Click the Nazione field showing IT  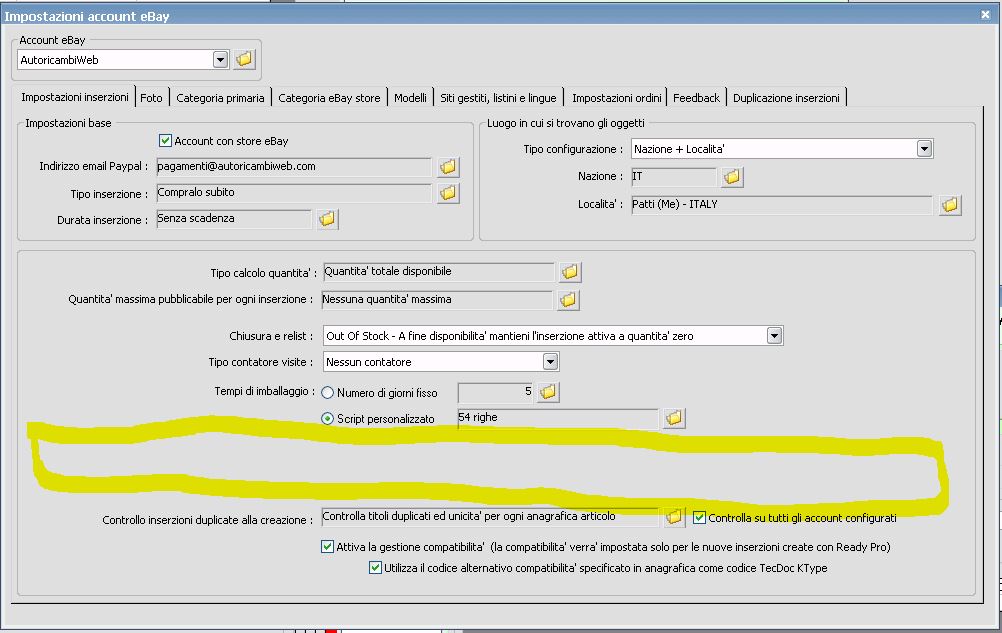[674, 176]
